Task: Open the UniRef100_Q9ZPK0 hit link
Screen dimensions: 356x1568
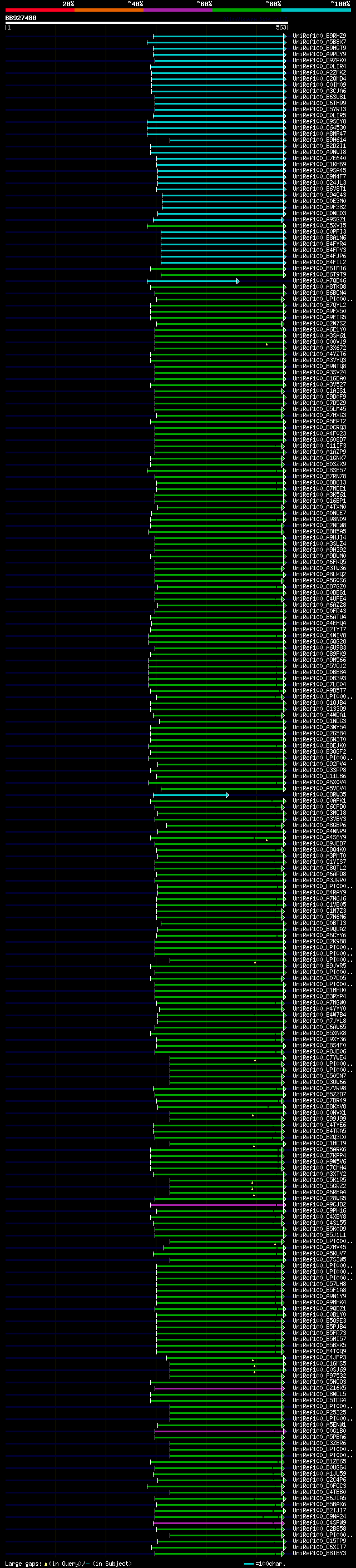Action: [319, 60]
